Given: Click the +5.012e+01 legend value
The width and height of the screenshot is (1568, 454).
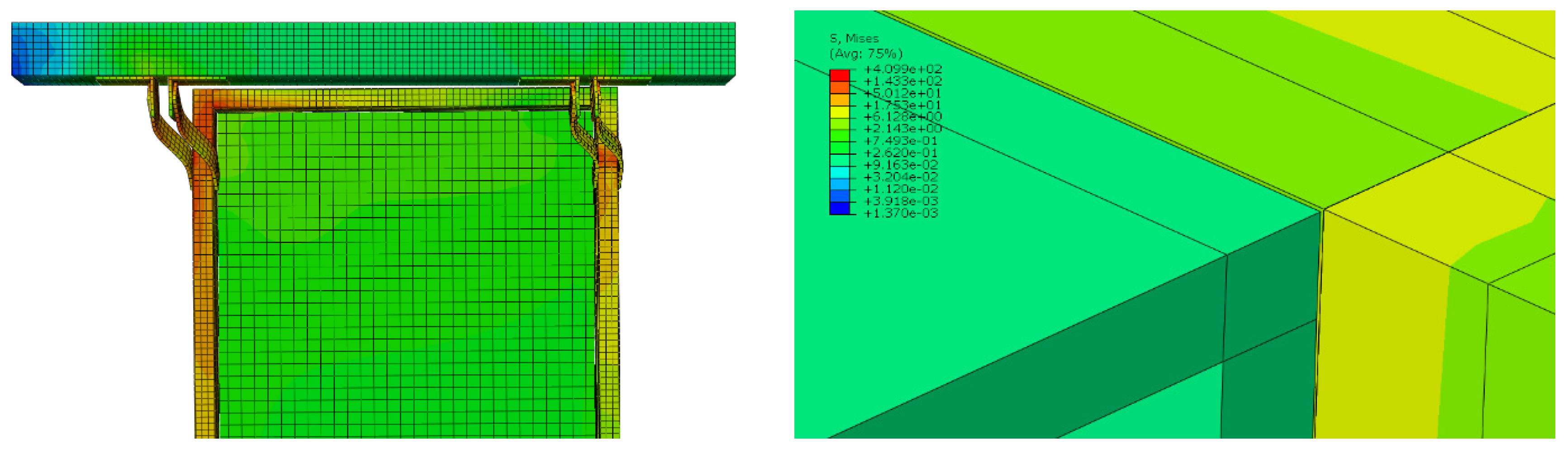Looking at the screenshot, I should point(902,93).
